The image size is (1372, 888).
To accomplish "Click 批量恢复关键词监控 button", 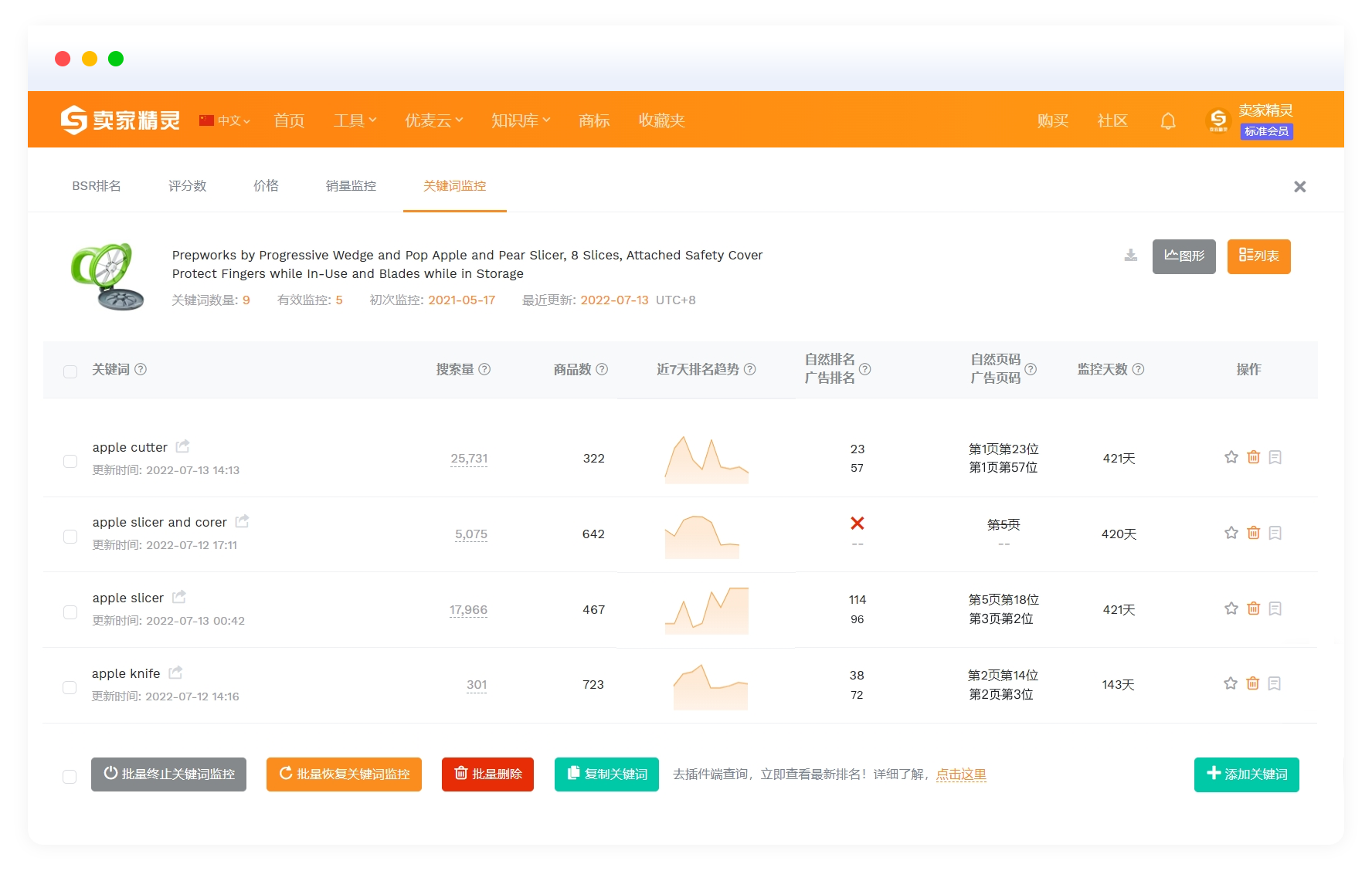I will (x=344, y=774).
